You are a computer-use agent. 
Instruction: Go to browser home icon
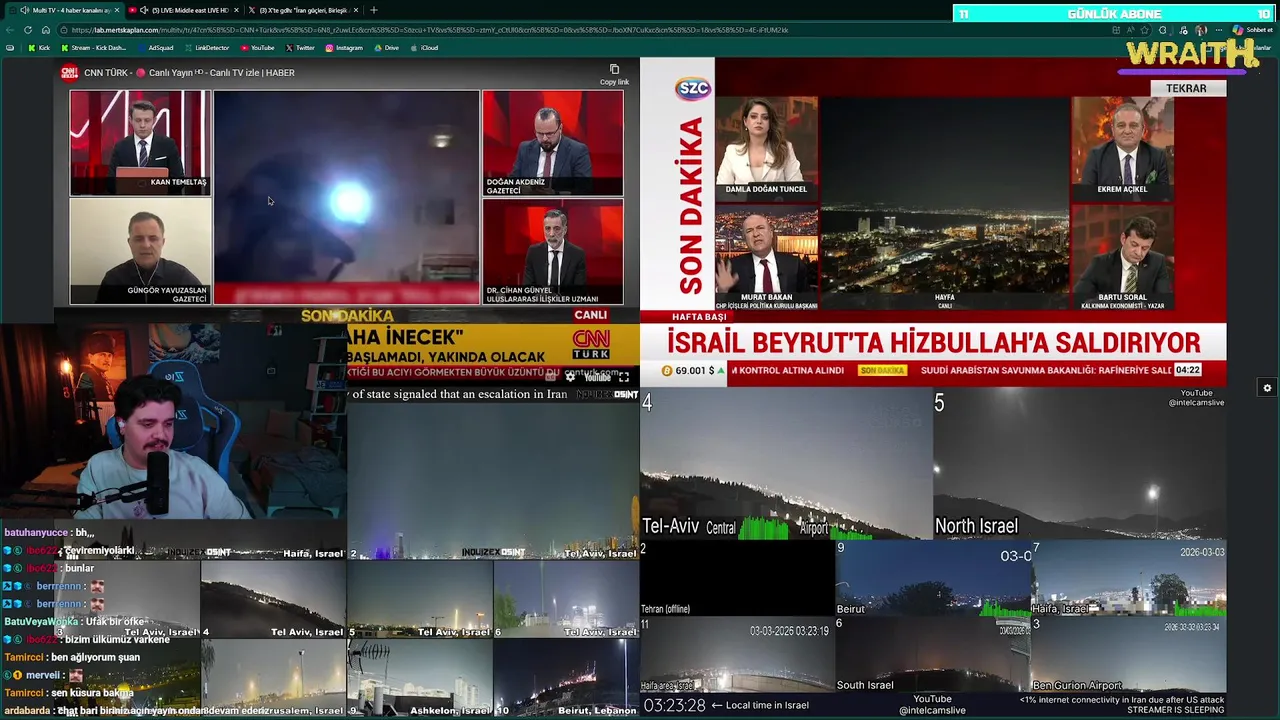[x=45, y=30]
